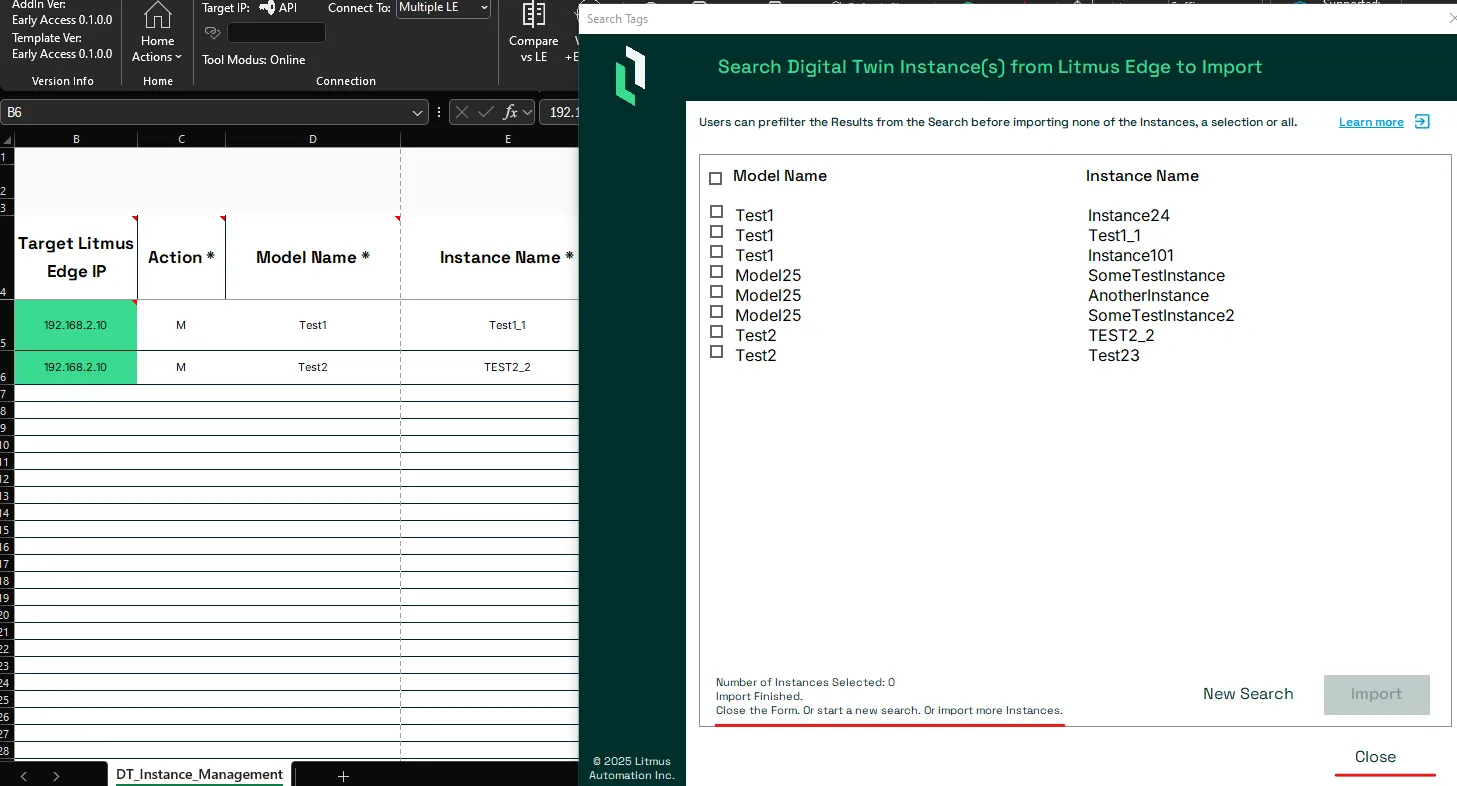
Task: Click Number of Instances Selected status text
Action: pyautogui.click(x=805, y=682)
